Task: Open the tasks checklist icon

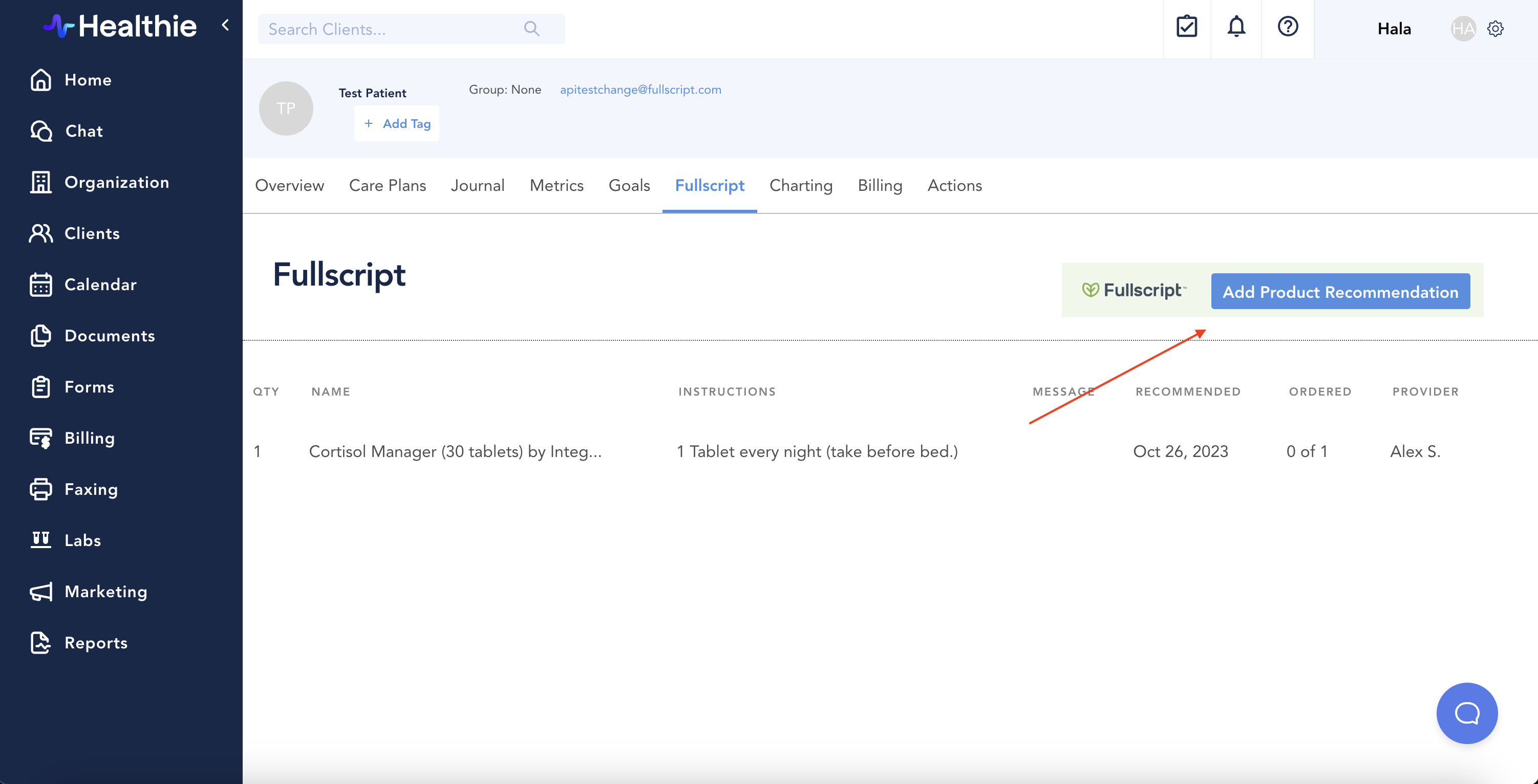Action: point(1186,27)
